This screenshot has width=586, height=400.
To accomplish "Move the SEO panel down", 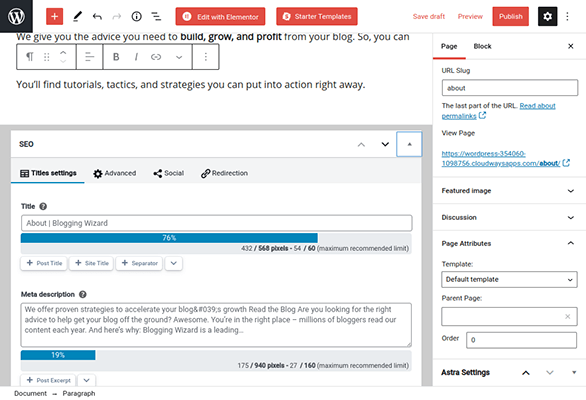I will 385,144.
